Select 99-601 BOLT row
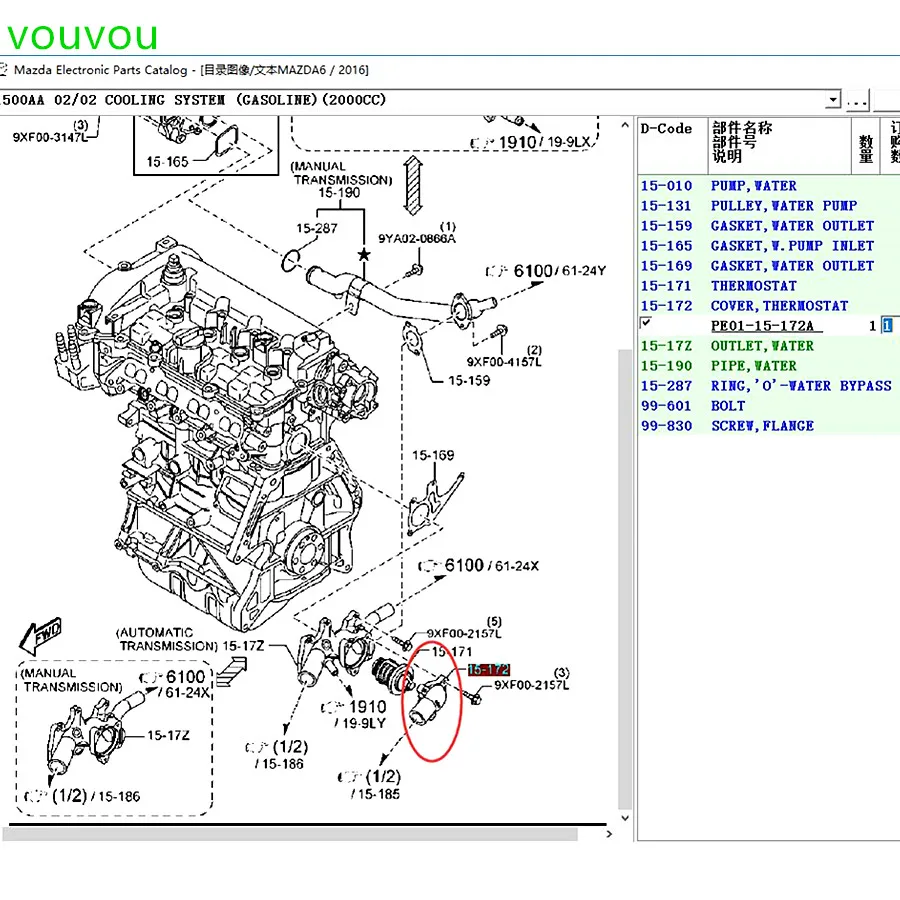The width and height of the screenshot is (900, 900). point(769,406)
